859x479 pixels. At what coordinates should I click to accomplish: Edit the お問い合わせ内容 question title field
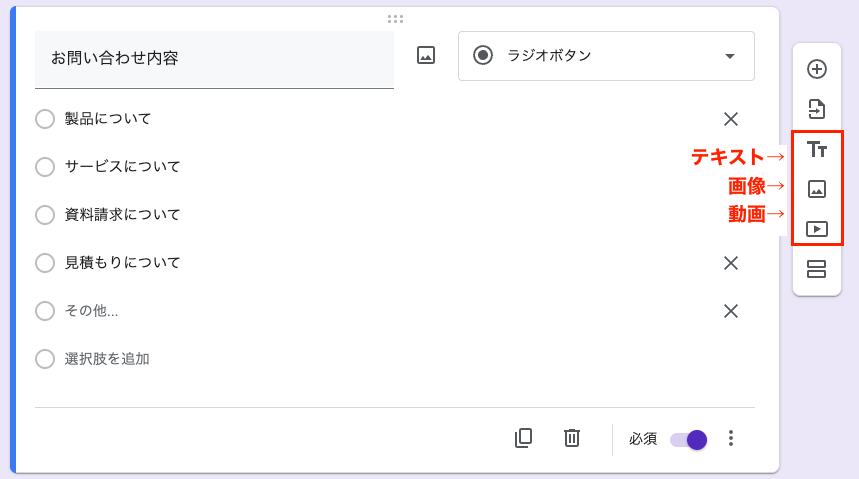[214, 58]
